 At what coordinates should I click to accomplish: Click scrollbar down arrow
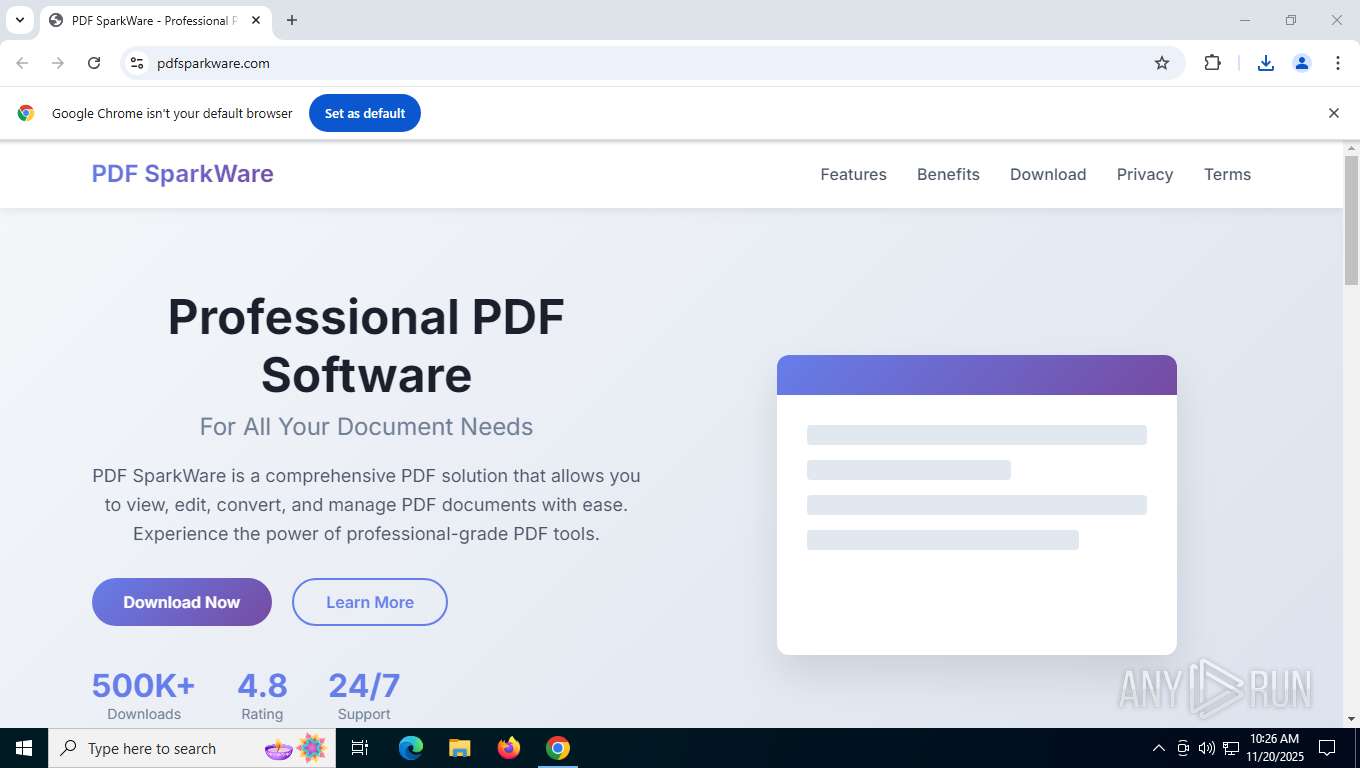1351,719
